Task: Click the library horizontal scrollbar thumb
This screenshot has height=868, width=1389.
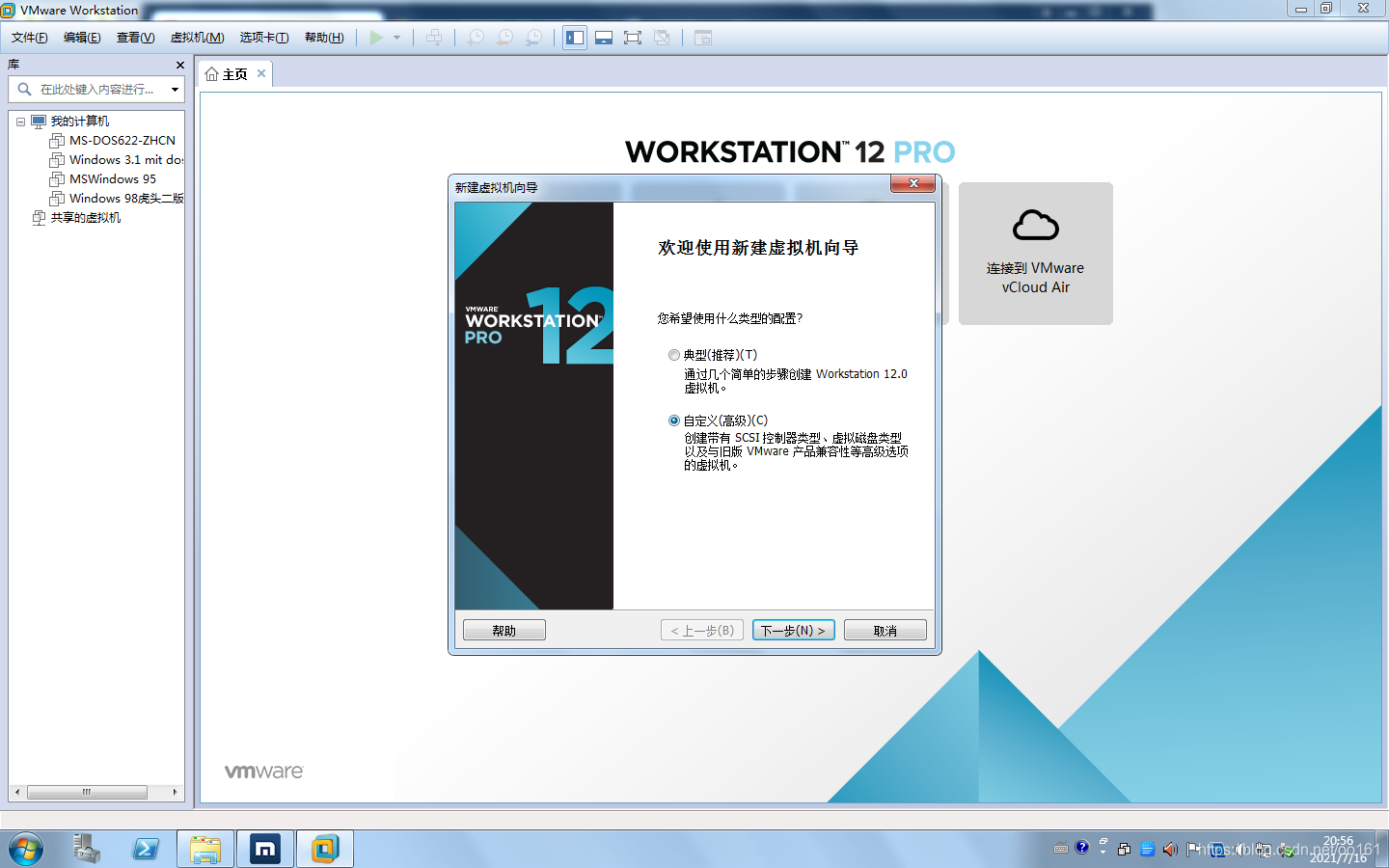Action: pyautogui.click(x=87, y=792)
